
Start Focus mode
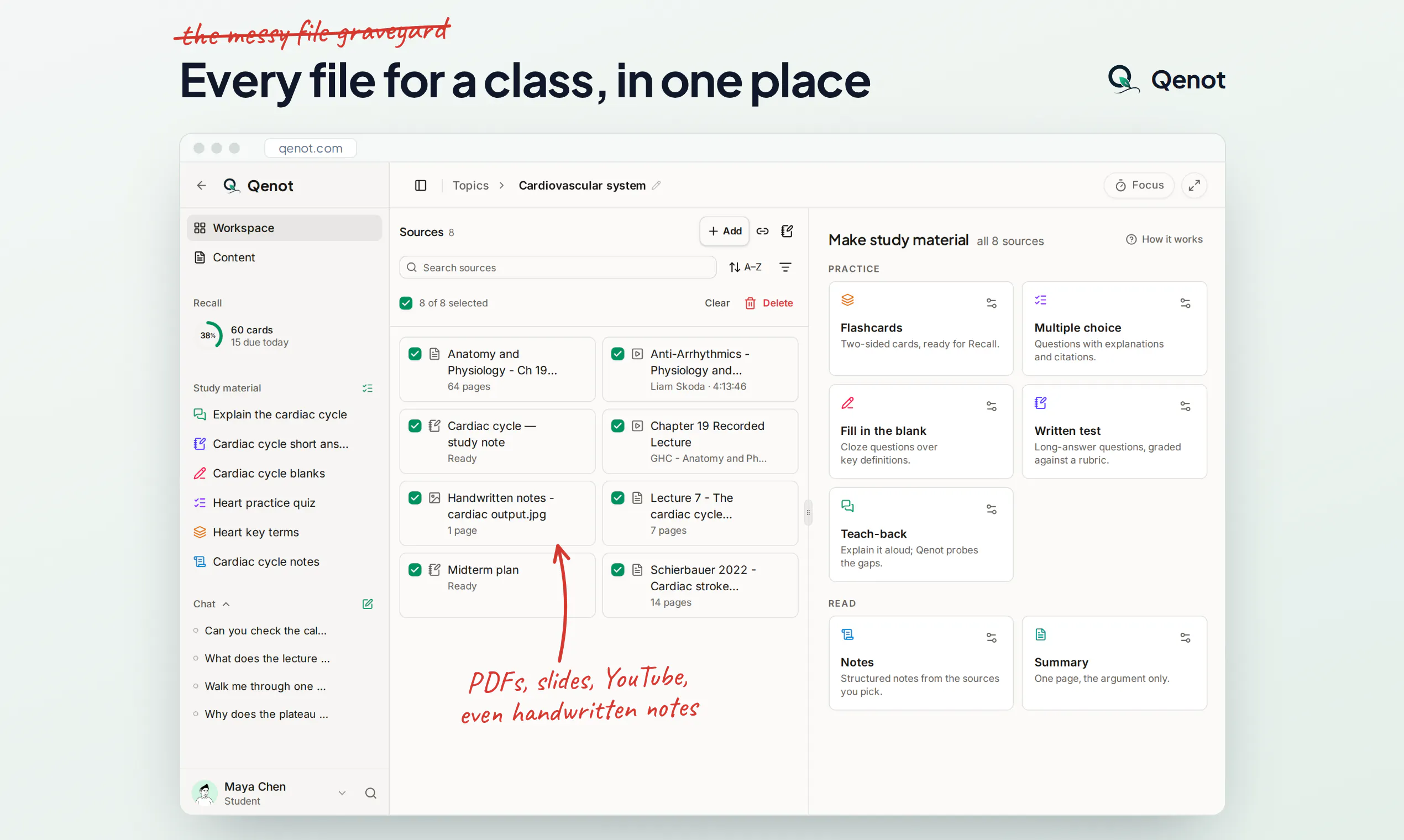1139,185
